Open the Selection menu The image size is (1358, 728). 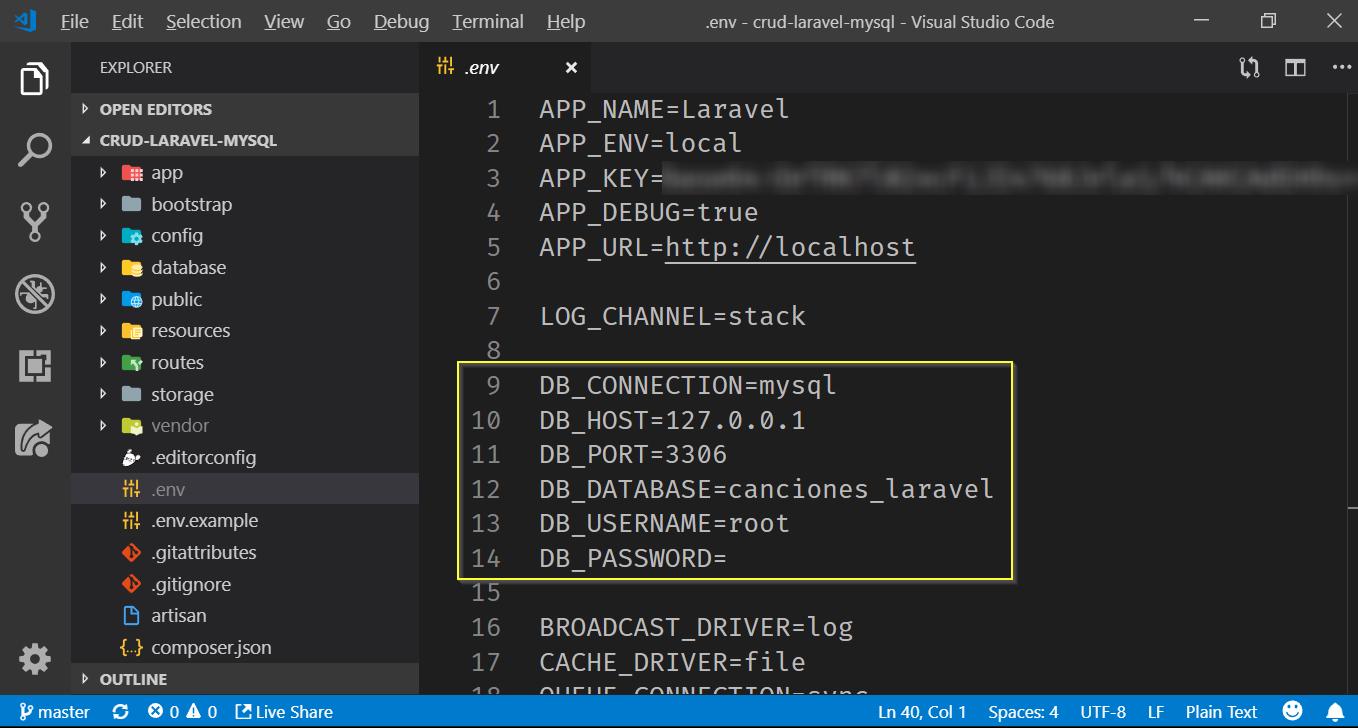[x=203, y=21]
